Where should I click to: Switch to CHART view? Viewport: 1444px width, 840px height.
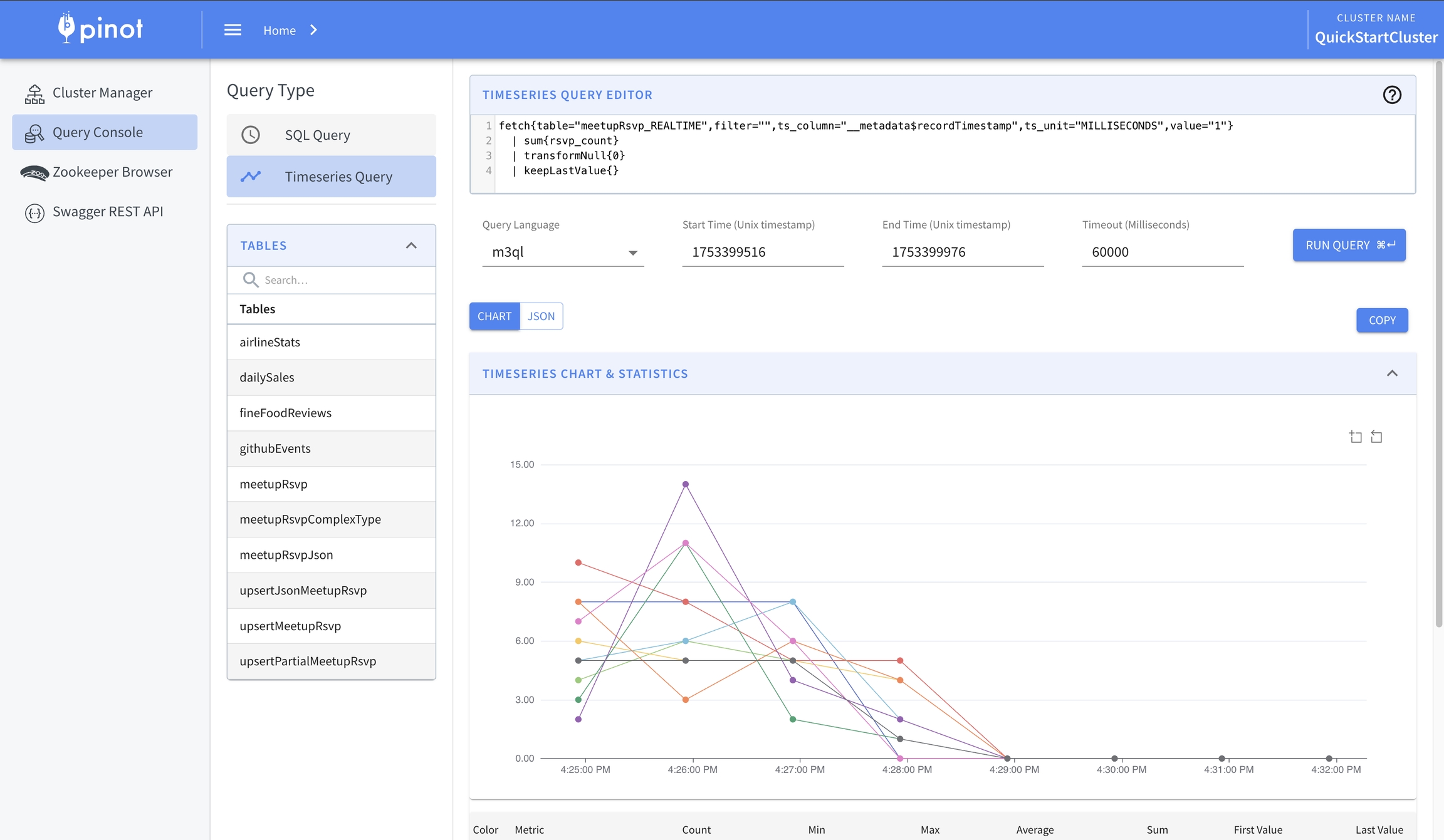(x=494, y=316)
